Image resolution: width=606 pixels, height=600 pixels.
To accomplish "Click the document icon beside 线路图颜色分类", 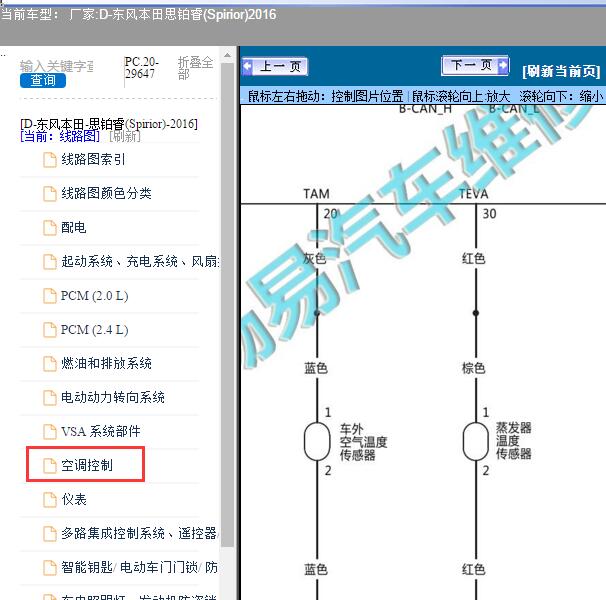I will (x=49, y=194).
